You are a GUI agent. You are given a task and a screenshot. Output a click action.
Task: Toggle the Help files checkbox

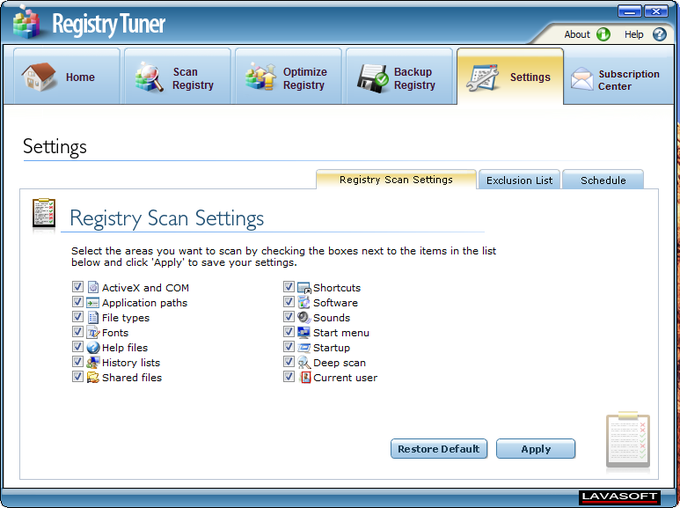click(78, 347)
